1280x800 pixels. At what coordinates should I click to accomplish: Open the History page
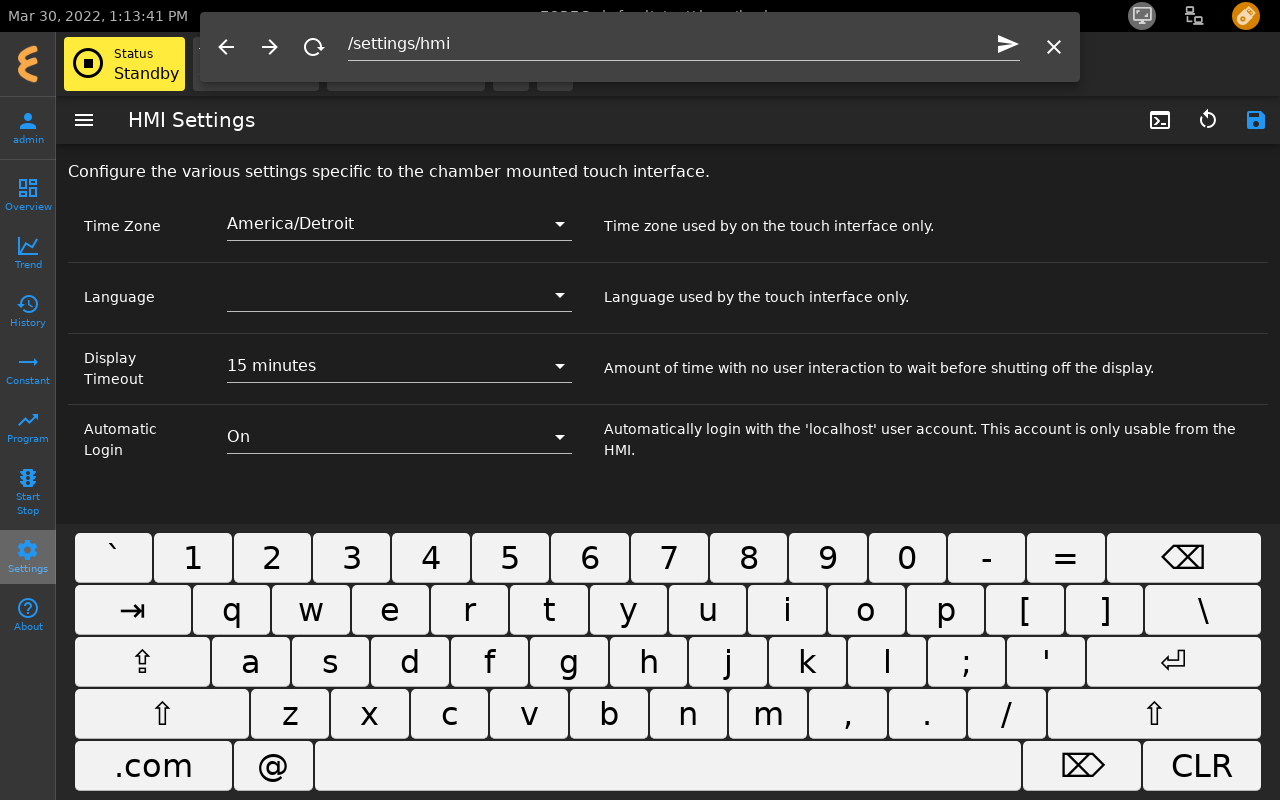[x=28, y=311]
